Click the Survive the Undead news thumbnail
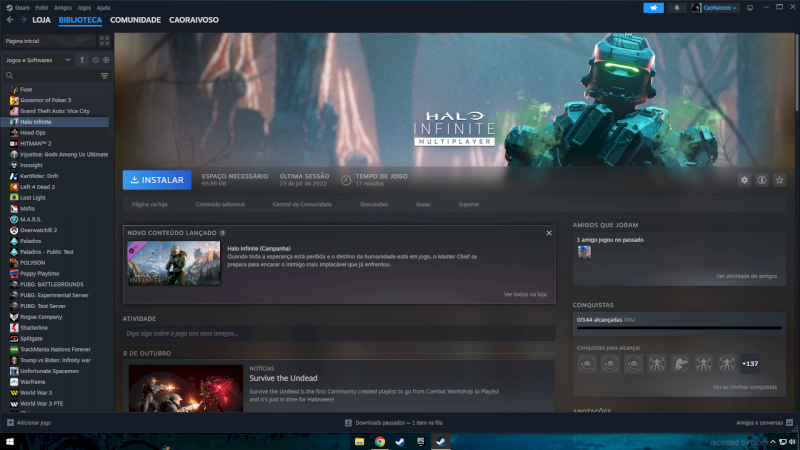 [185, 388]
